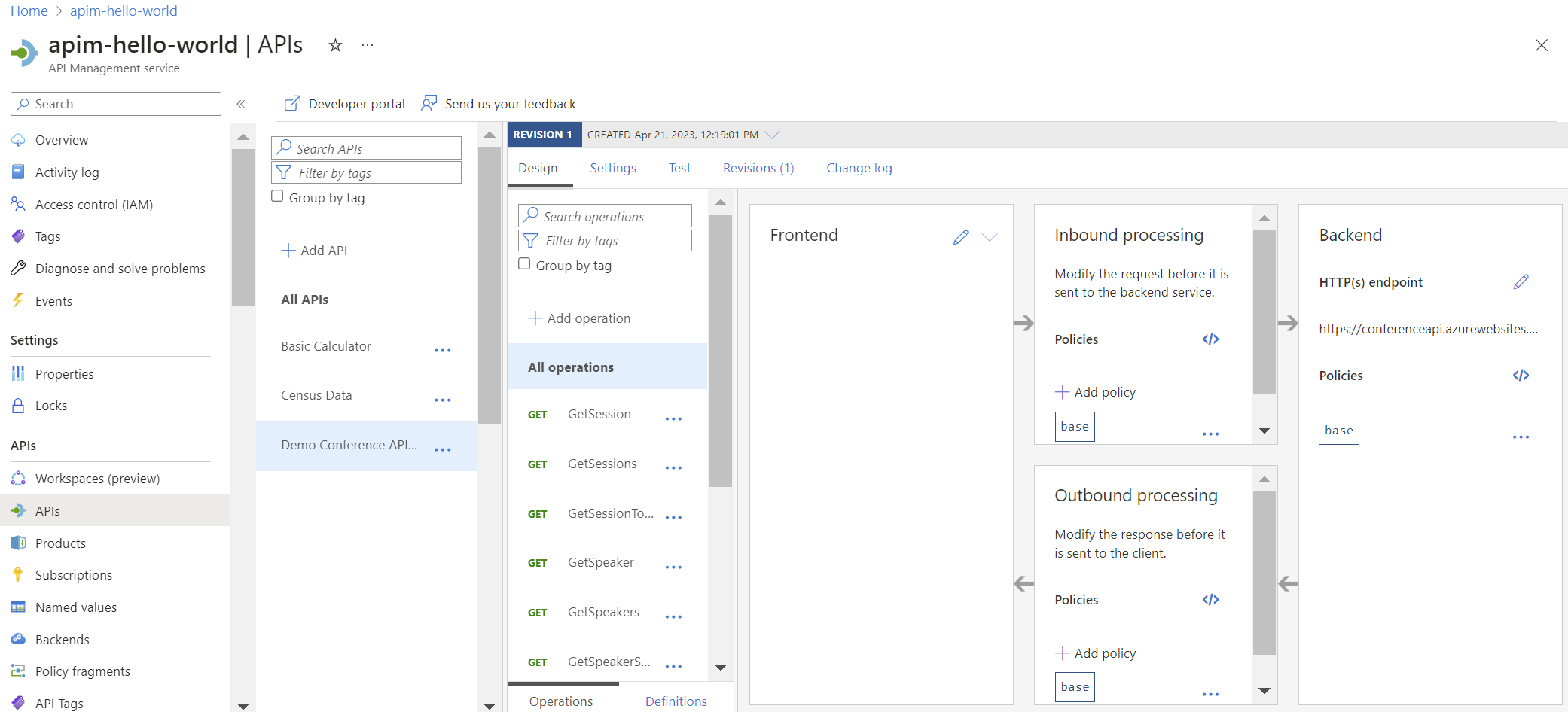Image resolution: width=1568 pixels, height=712 pixels.
Task: Click the operations list scroll-down arrow
Action: click(x=721, y=668)
